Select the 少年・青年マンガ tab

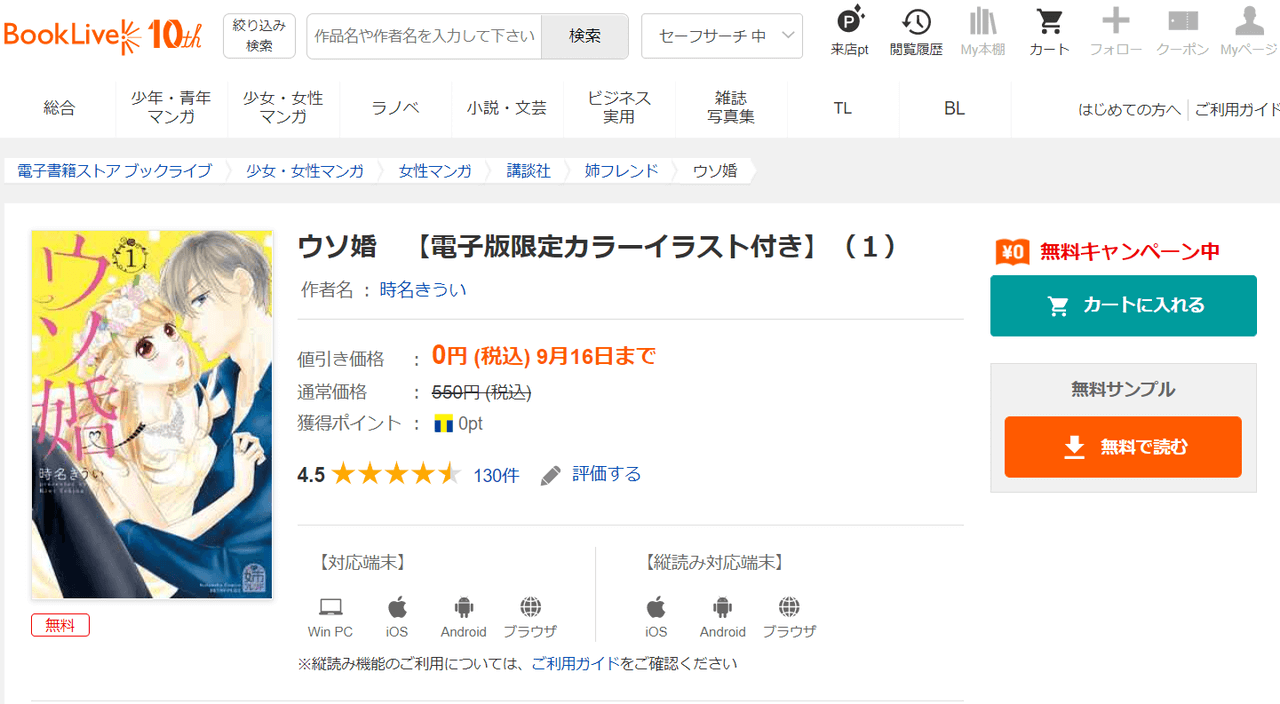pyautogui.click(x=171, y=107)
